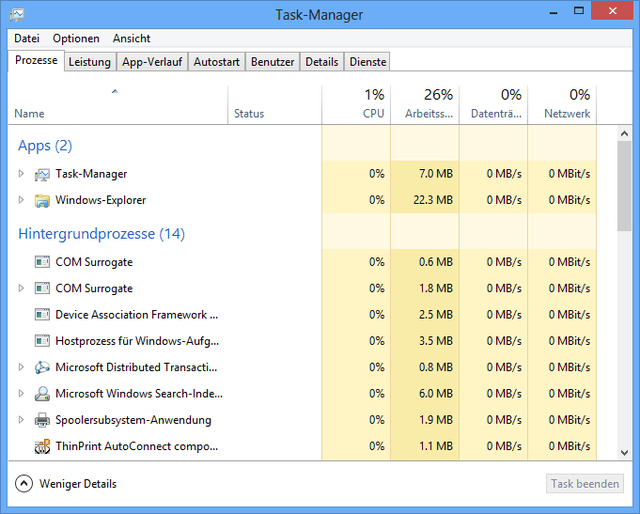
Task: Click the Task-Manager process icon in Apps
Action: point(42,174)
